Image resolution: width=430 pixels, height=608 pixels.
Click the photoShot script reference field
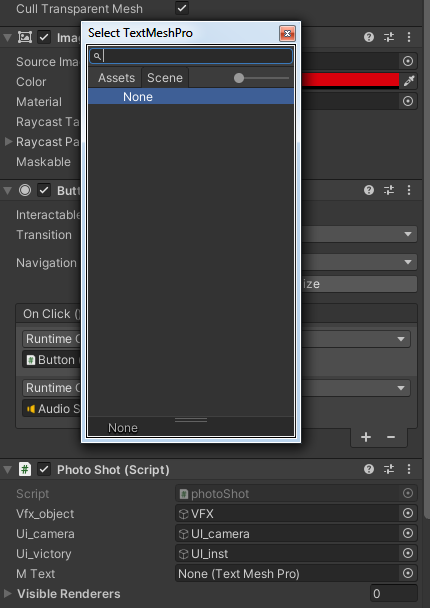point(287,494)
